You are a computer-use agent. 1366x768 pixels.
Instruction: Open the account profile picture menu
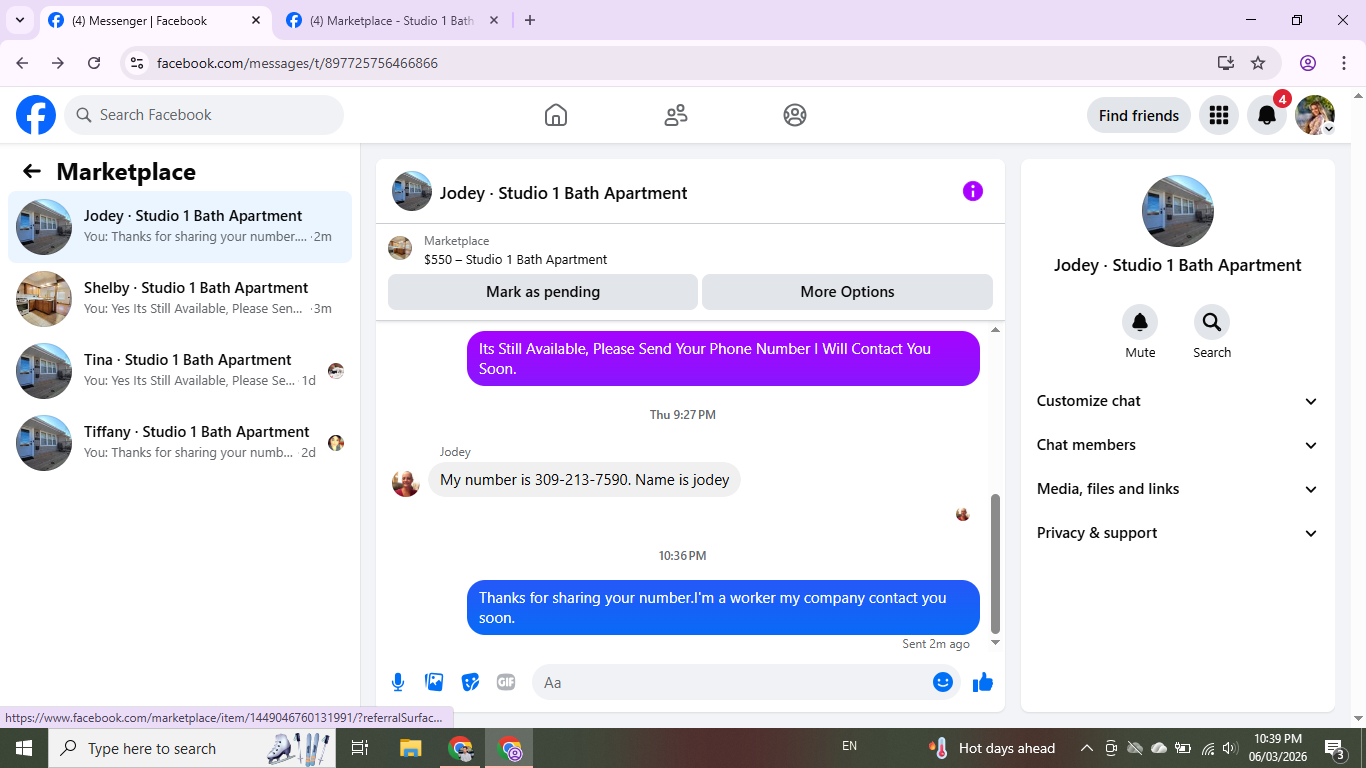1315,115
